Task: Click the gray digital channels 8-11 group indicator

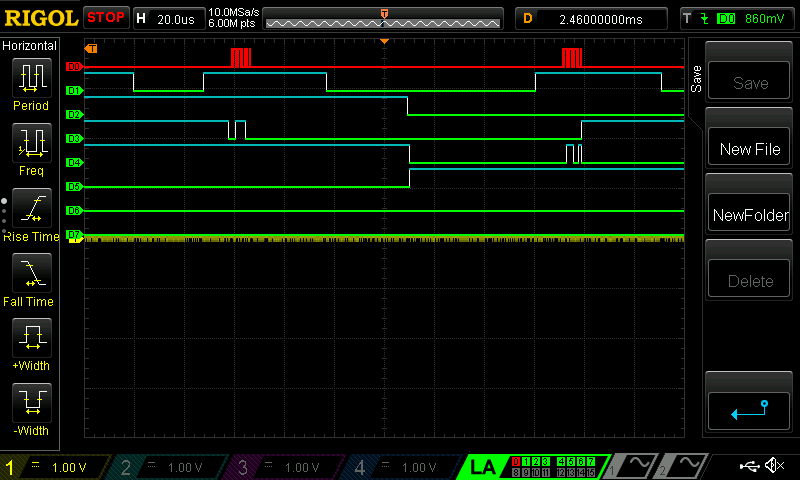Action: pyautogui.click(x=531, y=473)
